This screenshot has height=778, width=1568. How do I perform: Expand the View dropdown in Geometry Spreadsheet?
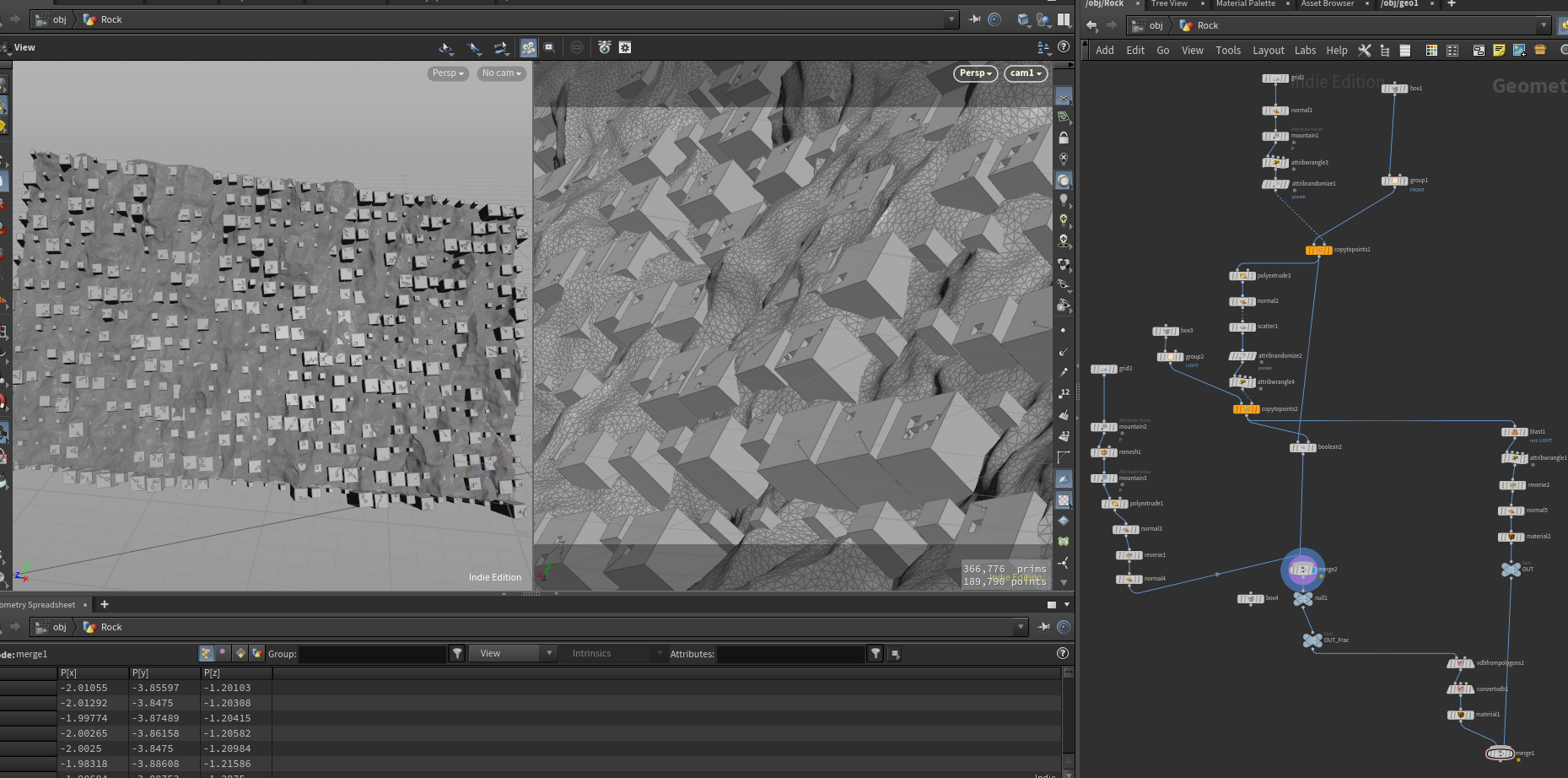[x=514, y=653]
